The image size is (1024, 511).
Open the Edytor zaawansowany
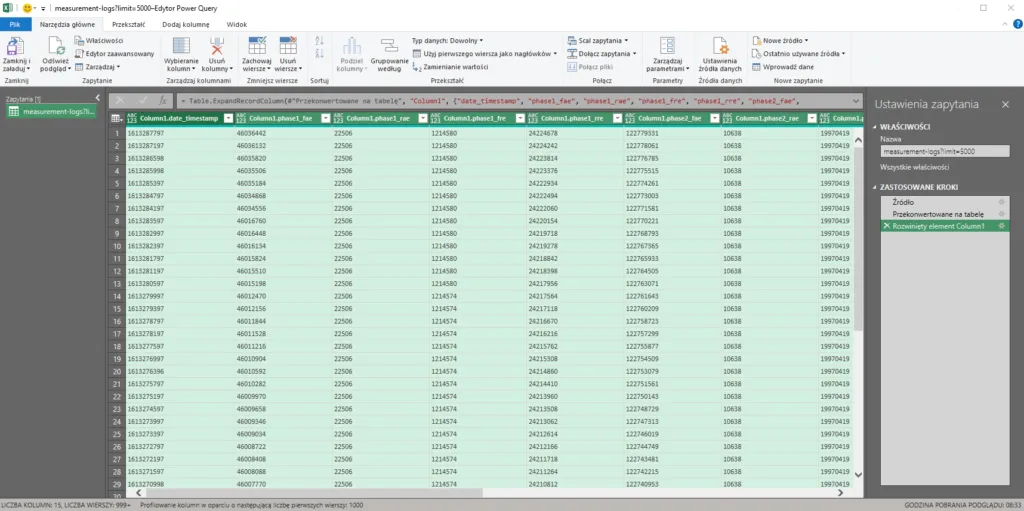(114, 54)
